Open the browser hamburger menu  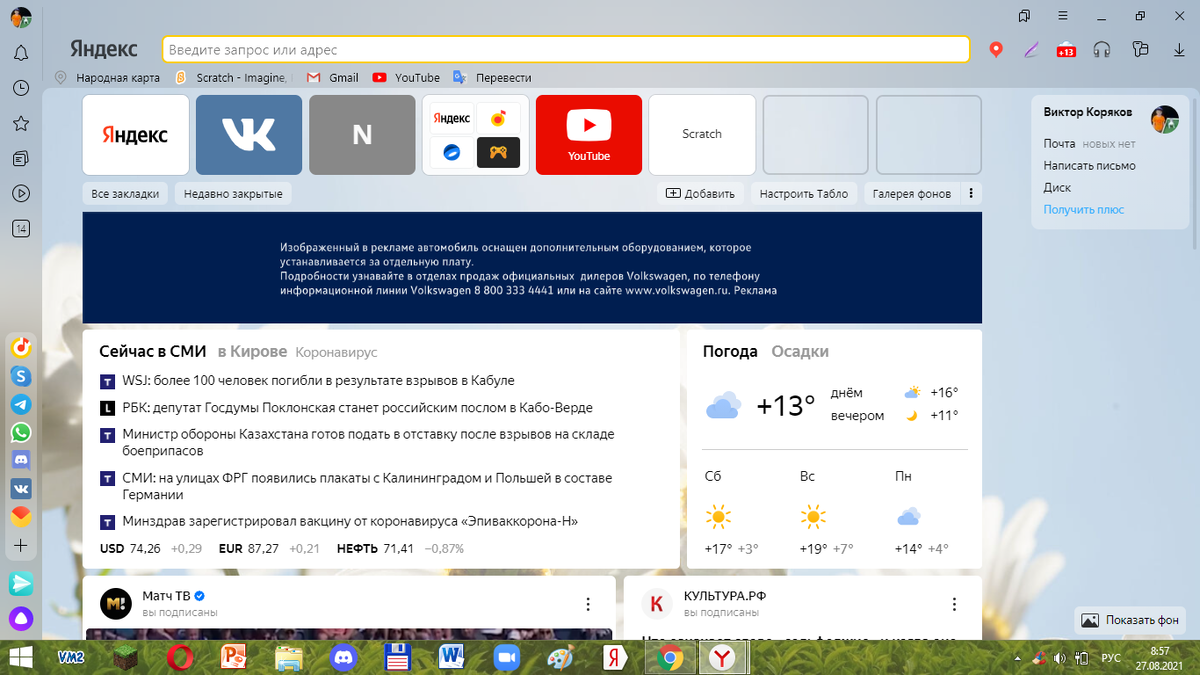coord(1063,16)
